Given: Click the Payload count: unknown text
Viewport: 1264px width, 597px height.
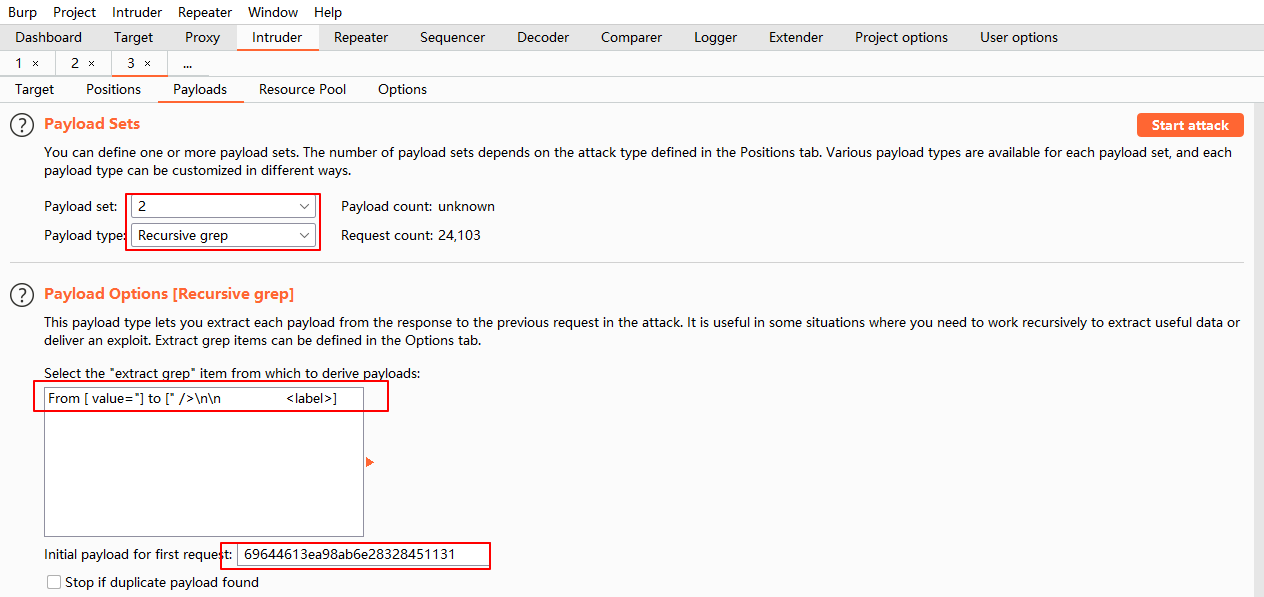Looking at the screenshot, I should 418,206.
